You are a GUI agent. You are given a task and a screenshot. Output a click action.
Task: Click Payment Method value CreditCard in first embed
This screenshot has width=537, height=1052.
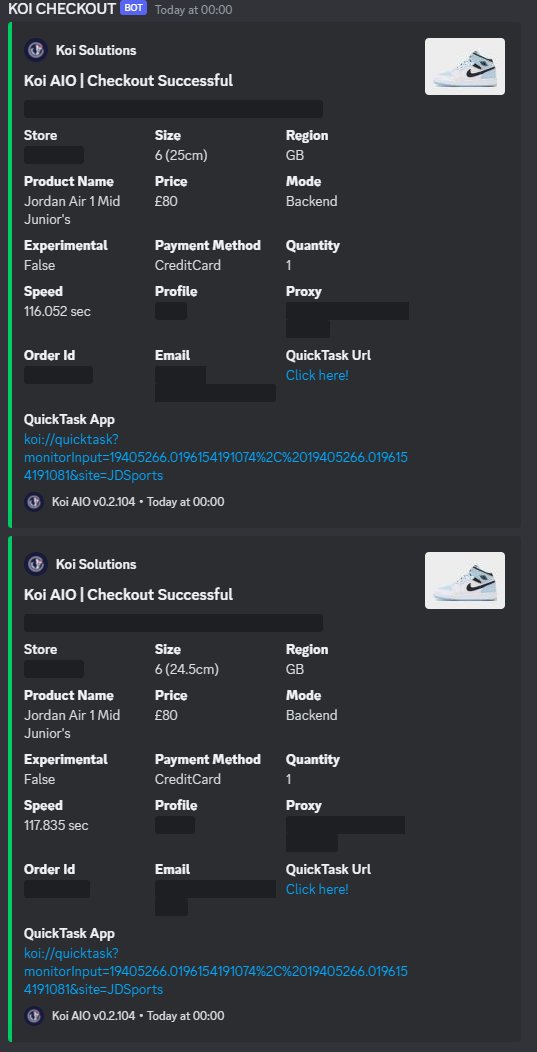[x=188, y=265]
